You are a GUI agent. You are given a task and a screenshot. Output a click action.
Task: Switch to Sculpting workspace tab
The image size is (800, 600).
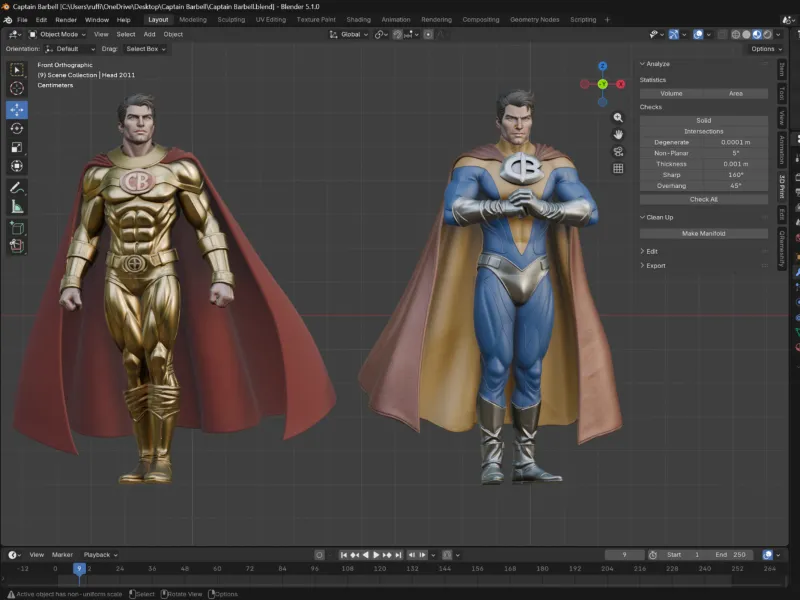point(231,20)
